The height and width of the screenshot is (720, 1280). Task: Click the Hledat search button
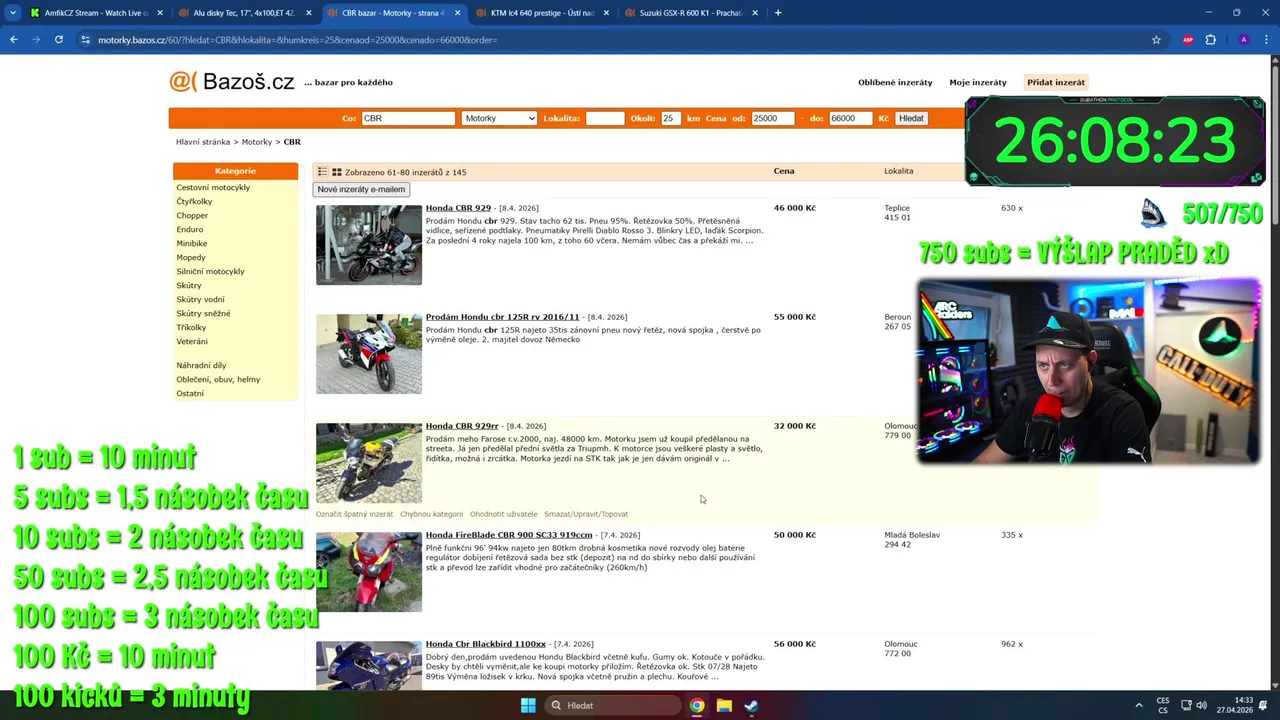(x=911, y=118)
